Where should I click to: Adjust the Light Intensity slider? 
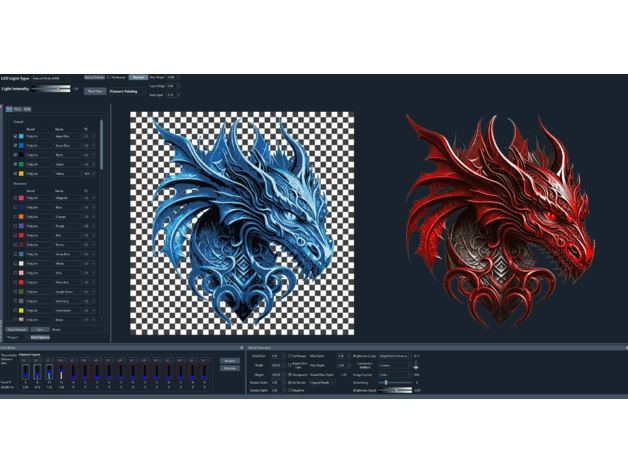[x=51, y=89]
